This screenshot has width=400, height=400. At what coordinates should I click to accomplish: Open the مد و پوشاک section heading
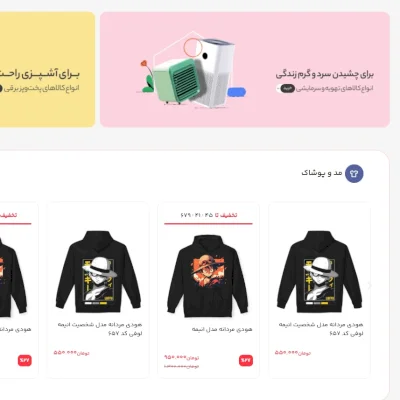(322, 173)
